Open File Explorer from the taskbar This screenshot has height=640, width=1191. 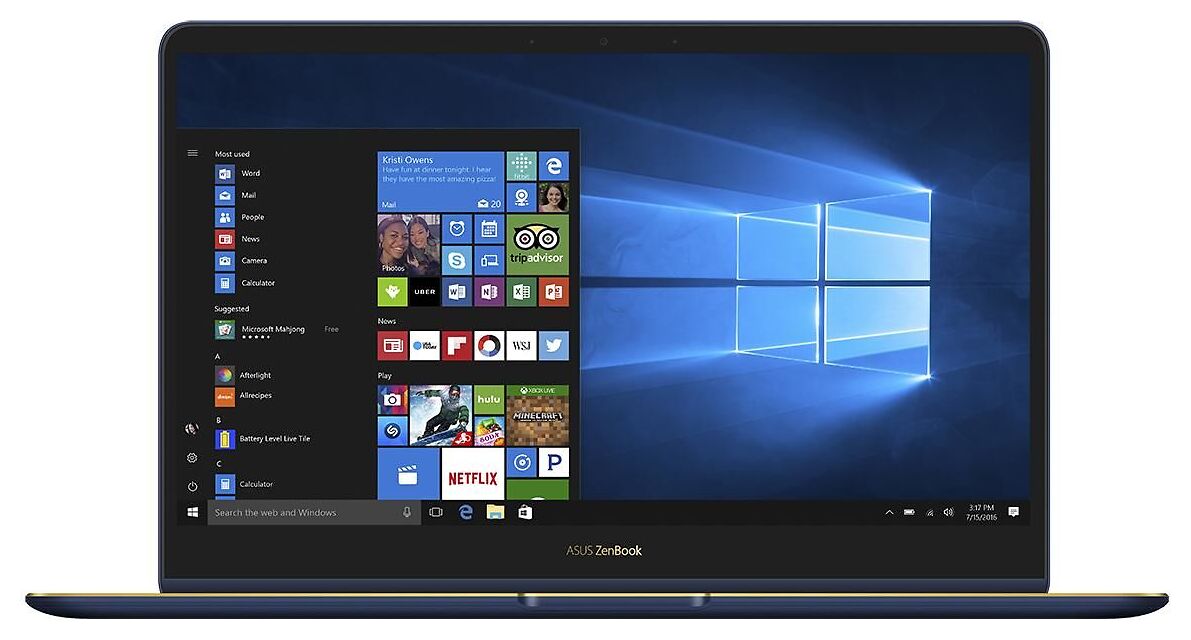(x=495, y=512)
